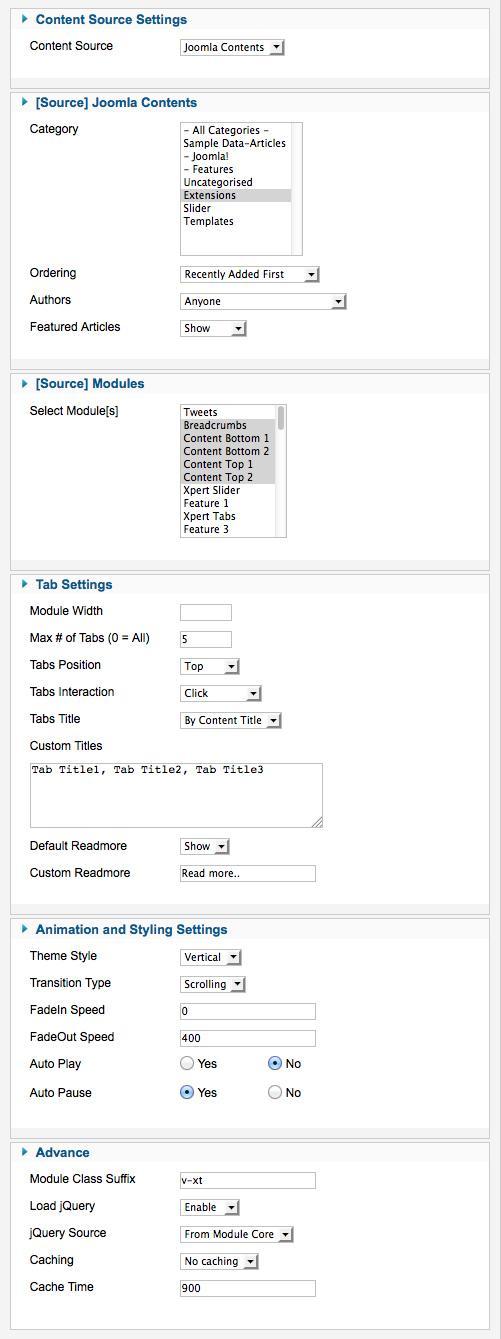
Task: Set Auto Pause to No
Action: [275, 1092]
